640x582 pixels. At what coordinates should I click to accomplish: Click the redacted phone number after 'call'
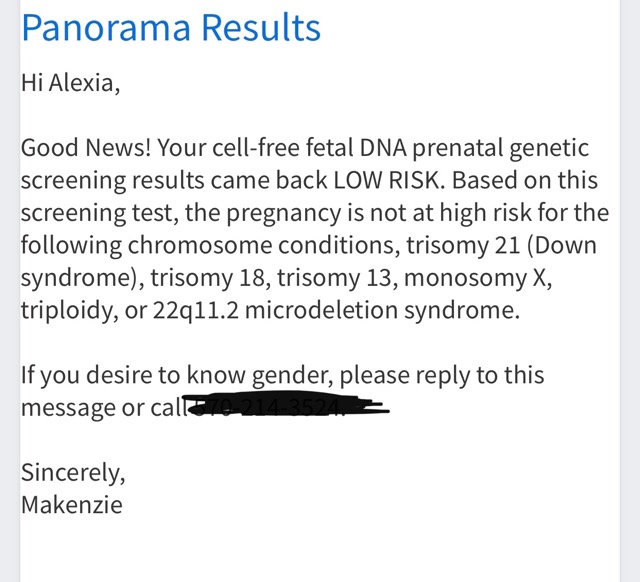286,404
